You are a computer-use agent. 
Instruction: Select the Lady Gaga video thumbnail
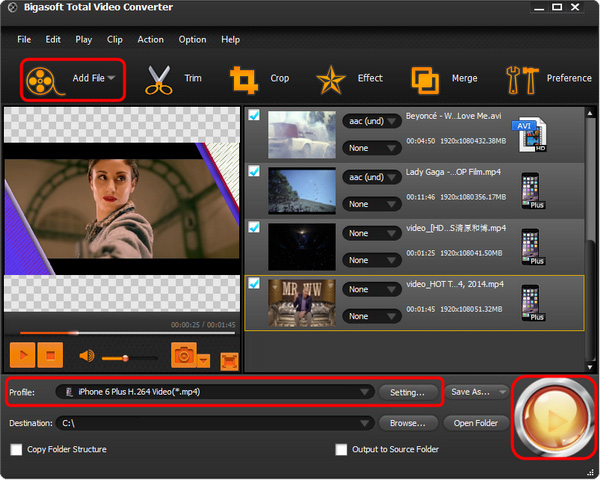coord(302,191)
